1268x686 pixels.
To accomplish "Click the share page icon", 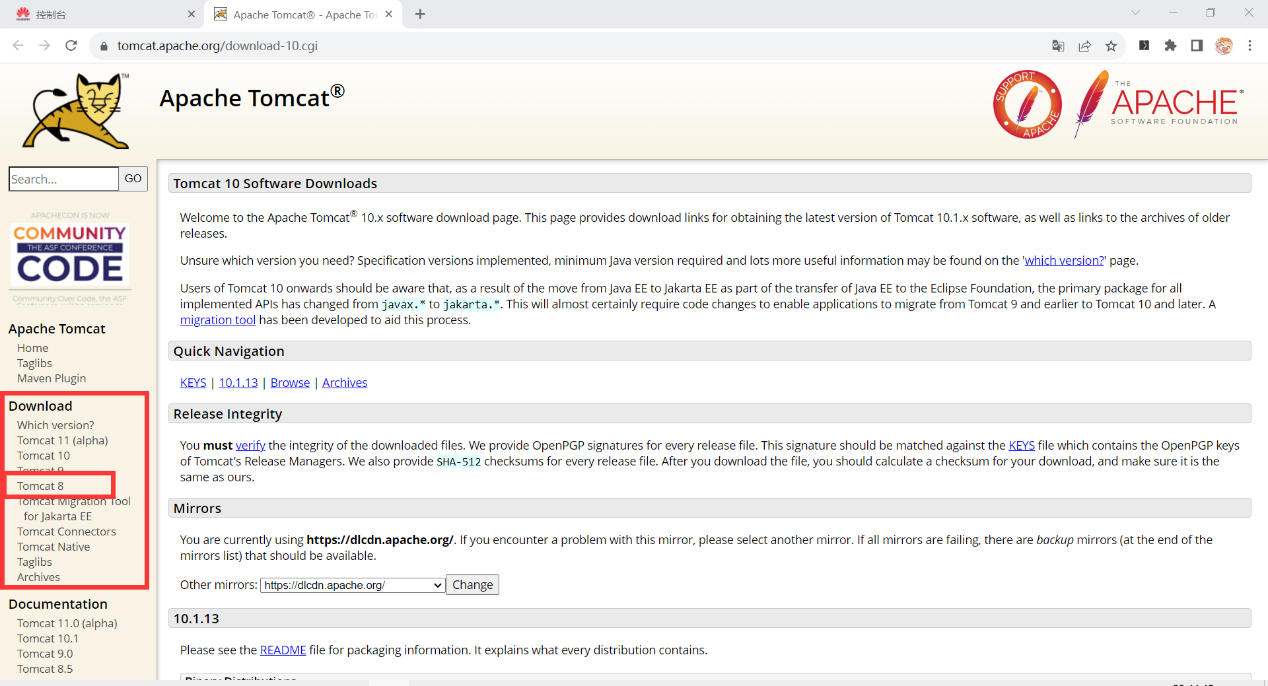I will (x=1085, y=46).
